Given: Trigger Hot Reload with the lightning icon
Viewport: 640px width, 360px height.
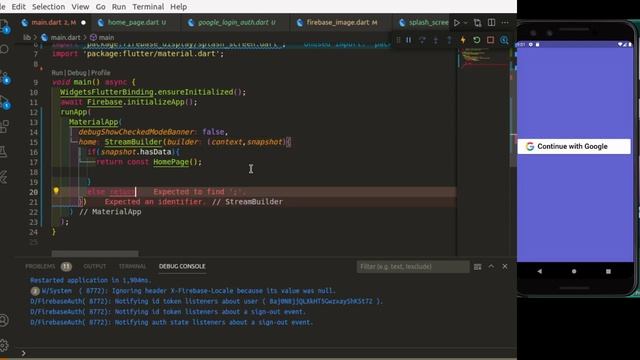Looking at the screenshot, I should pyautogui.click(x=463, y=40).
